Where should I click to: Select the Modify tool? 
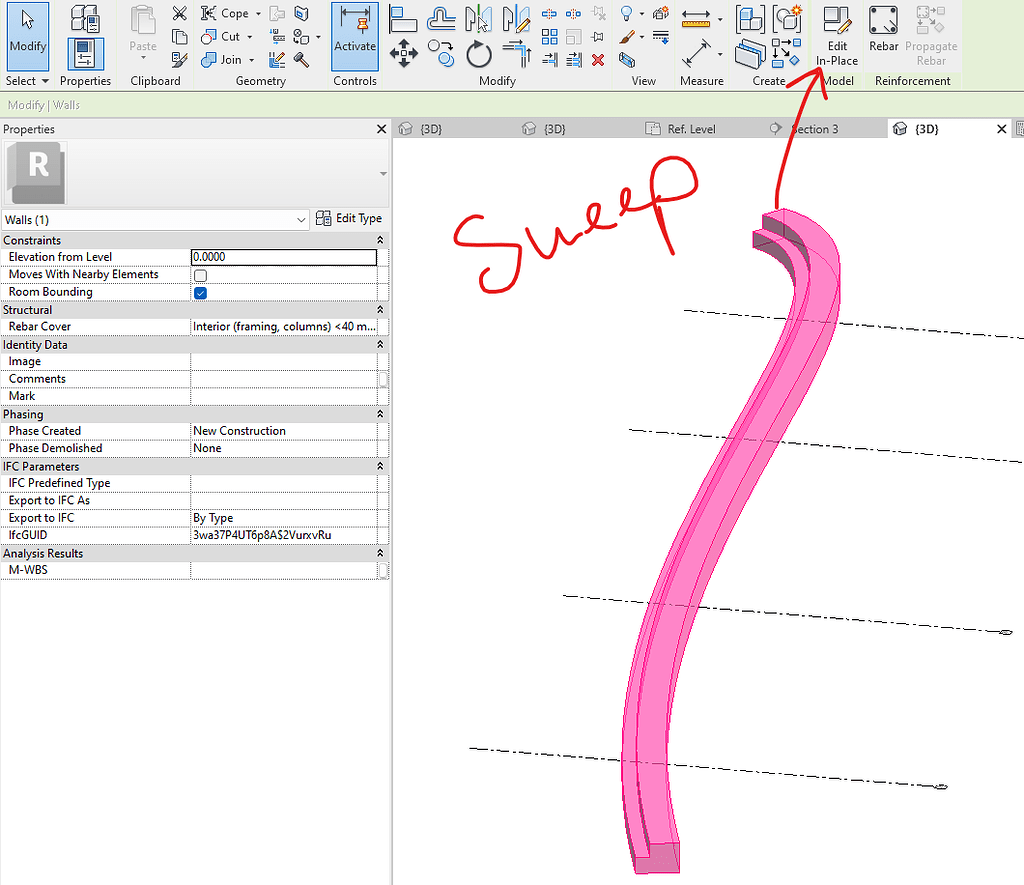[27, 35]
